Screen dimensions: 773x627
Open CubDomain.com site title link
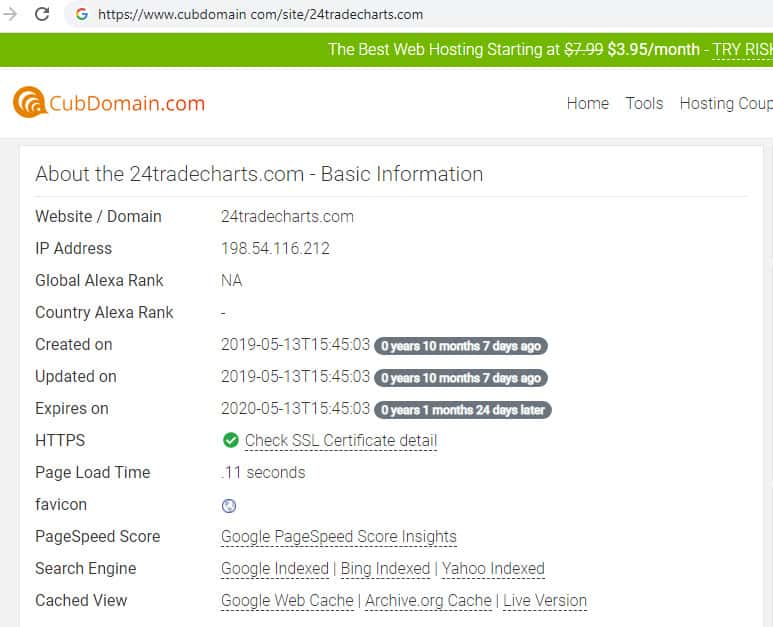tap(127, 103)
